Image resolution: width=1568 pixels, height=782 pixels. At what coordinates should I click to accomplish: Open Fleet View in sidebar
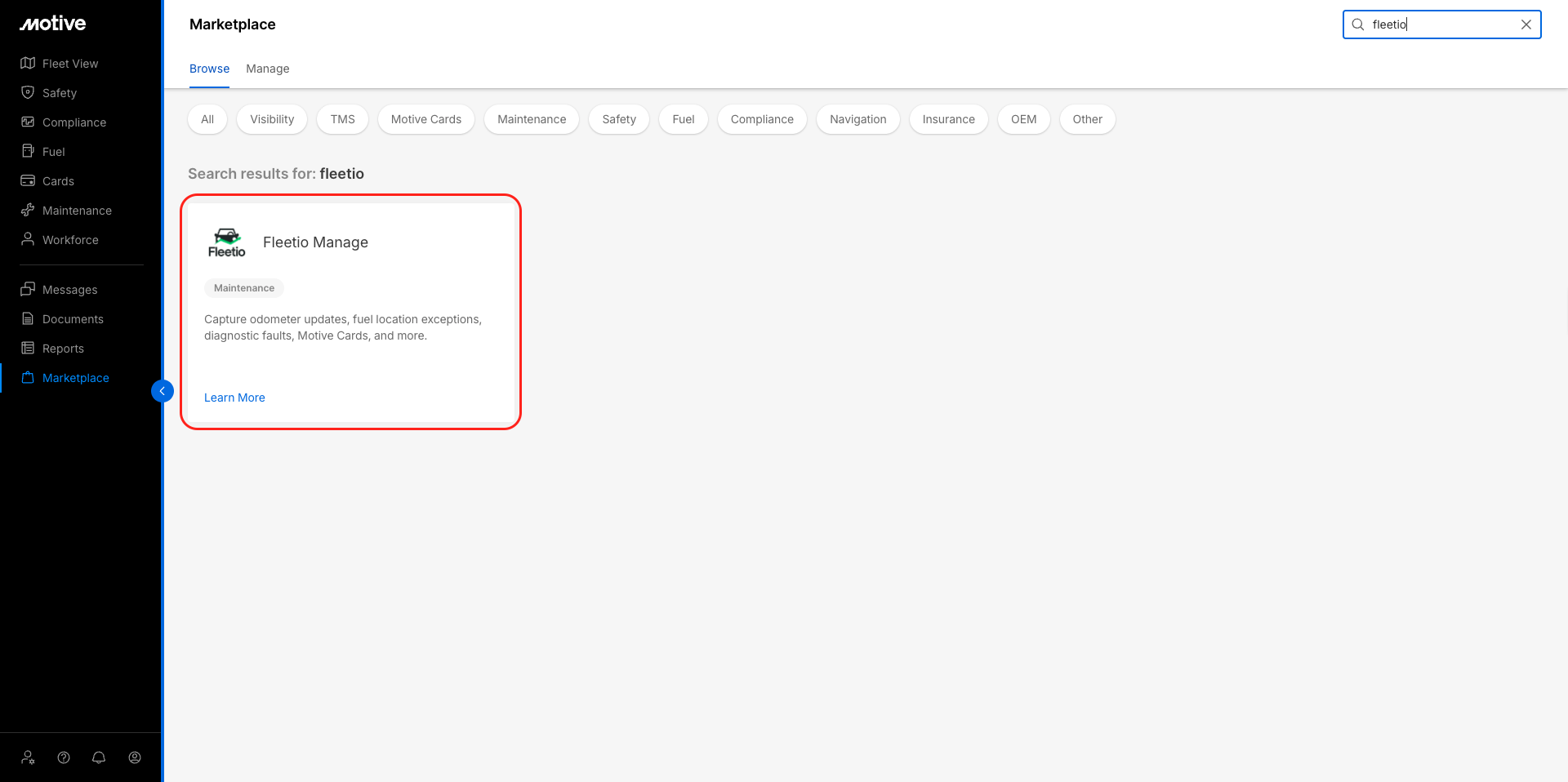(70, 64)
